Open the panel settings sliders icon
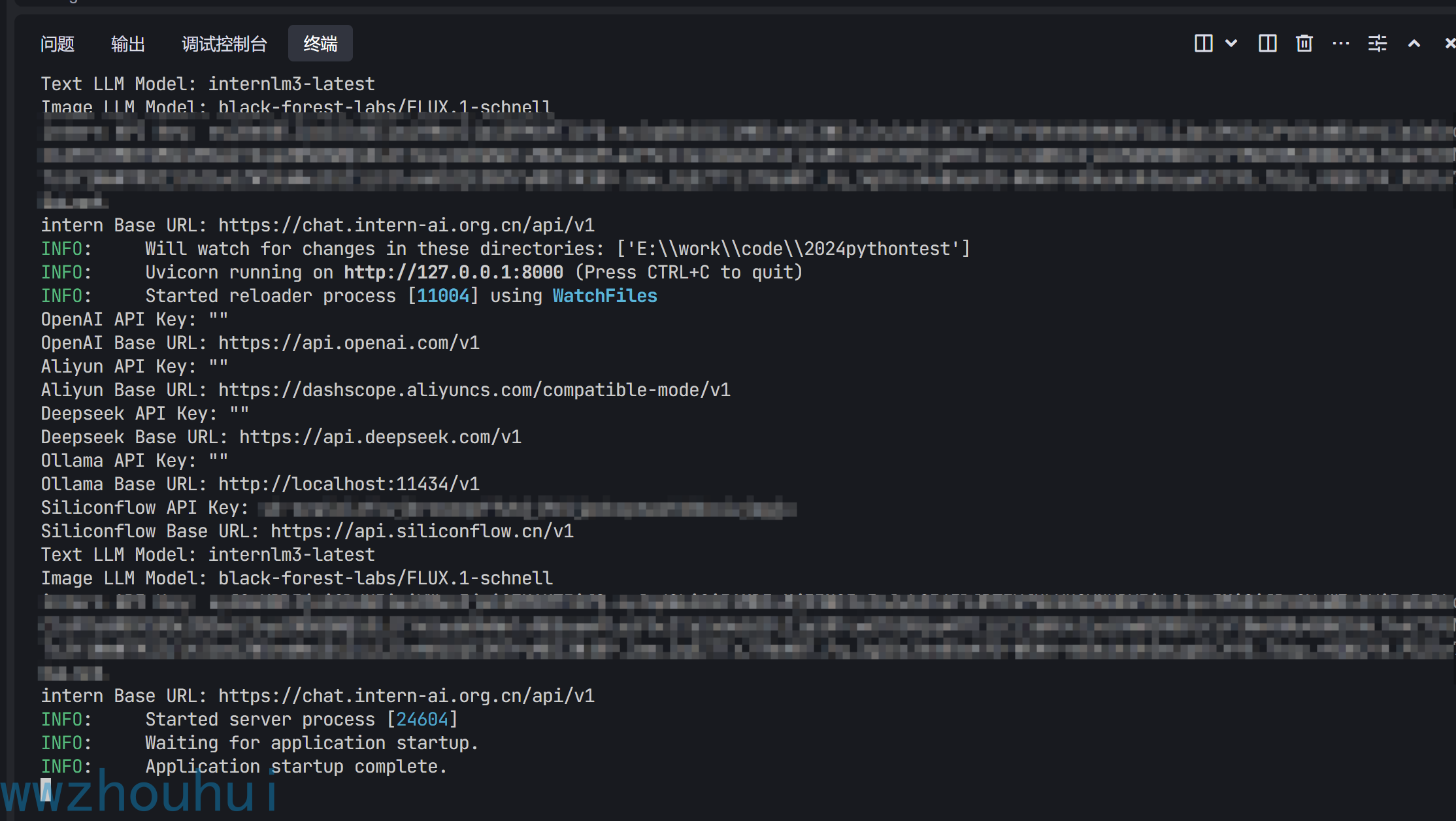This screenshot has height=821, width=1456. point(1378,43)
